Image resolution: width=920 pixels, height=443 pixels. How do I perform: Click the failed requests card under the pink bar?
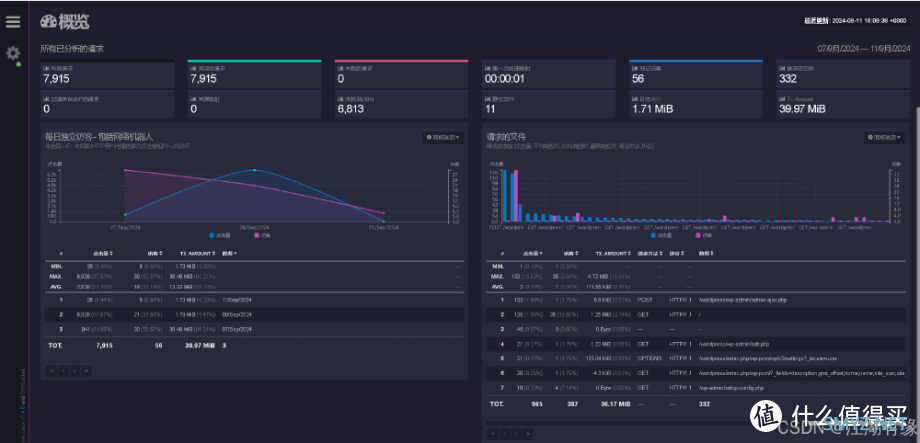[x=401, y=75]
